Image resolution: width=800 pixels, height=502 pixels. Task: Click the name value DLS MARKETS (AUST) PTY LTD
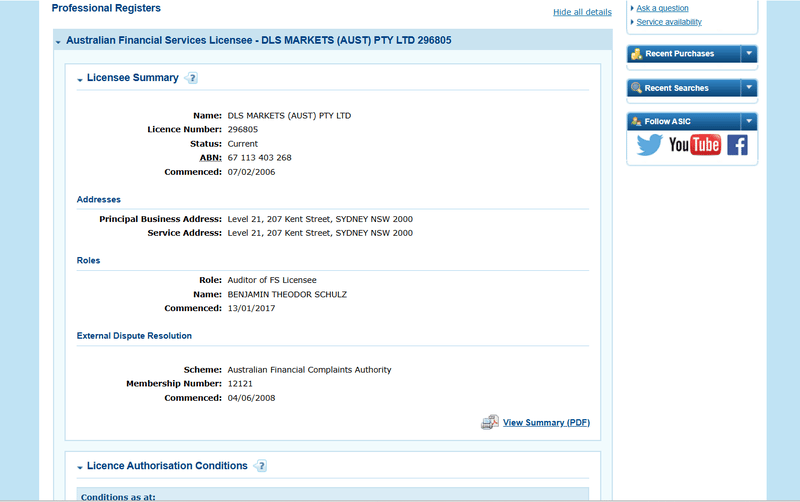tap(289, 116)
